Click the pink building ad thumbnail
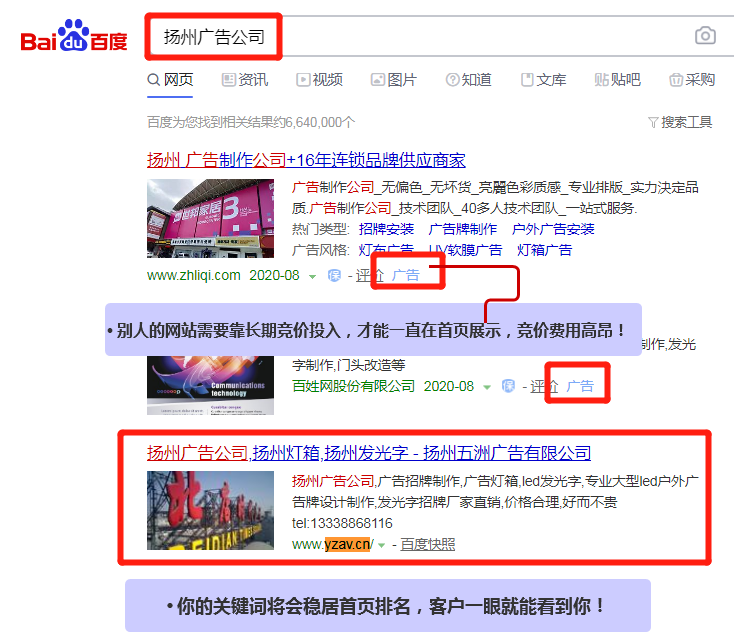734x632 pixels. click(x=210, y=218)
